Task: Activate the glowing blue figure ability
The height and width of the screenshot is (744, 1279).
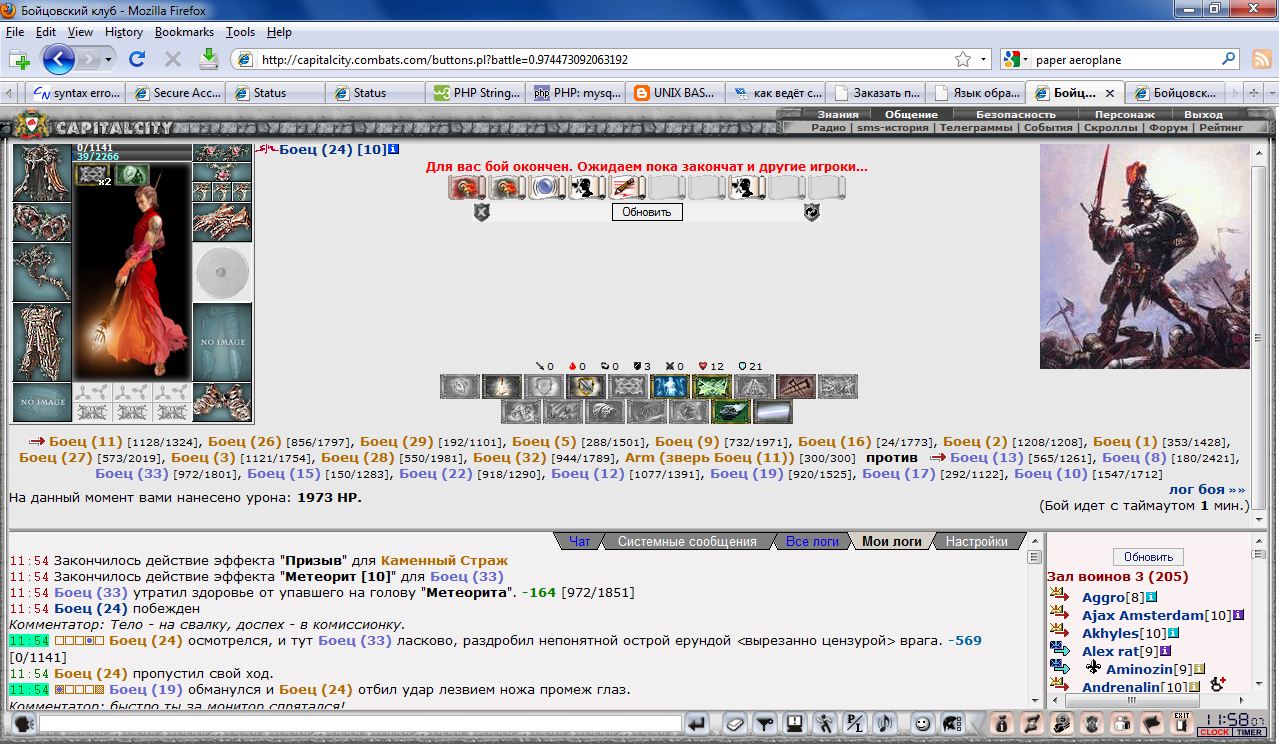Action: pos(670,386)
